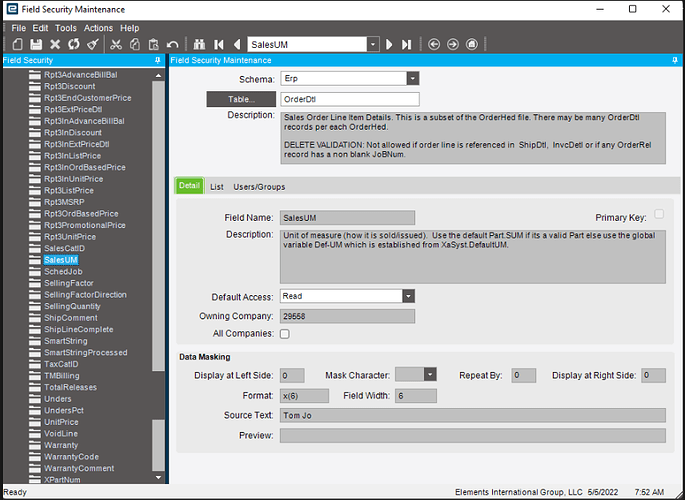Screen dimensions: 685x500
Task: Switch to the List tab
Action: tap(217, 187)
